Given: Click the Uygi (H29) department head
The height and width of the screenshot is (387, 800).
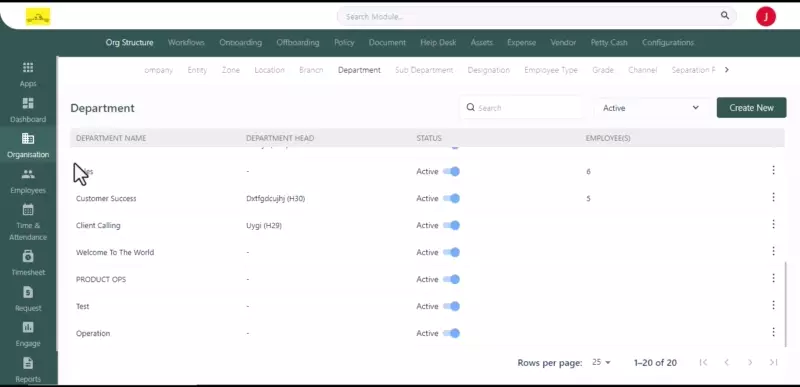Looking at the screenshot, I should [x=264, y=225].
